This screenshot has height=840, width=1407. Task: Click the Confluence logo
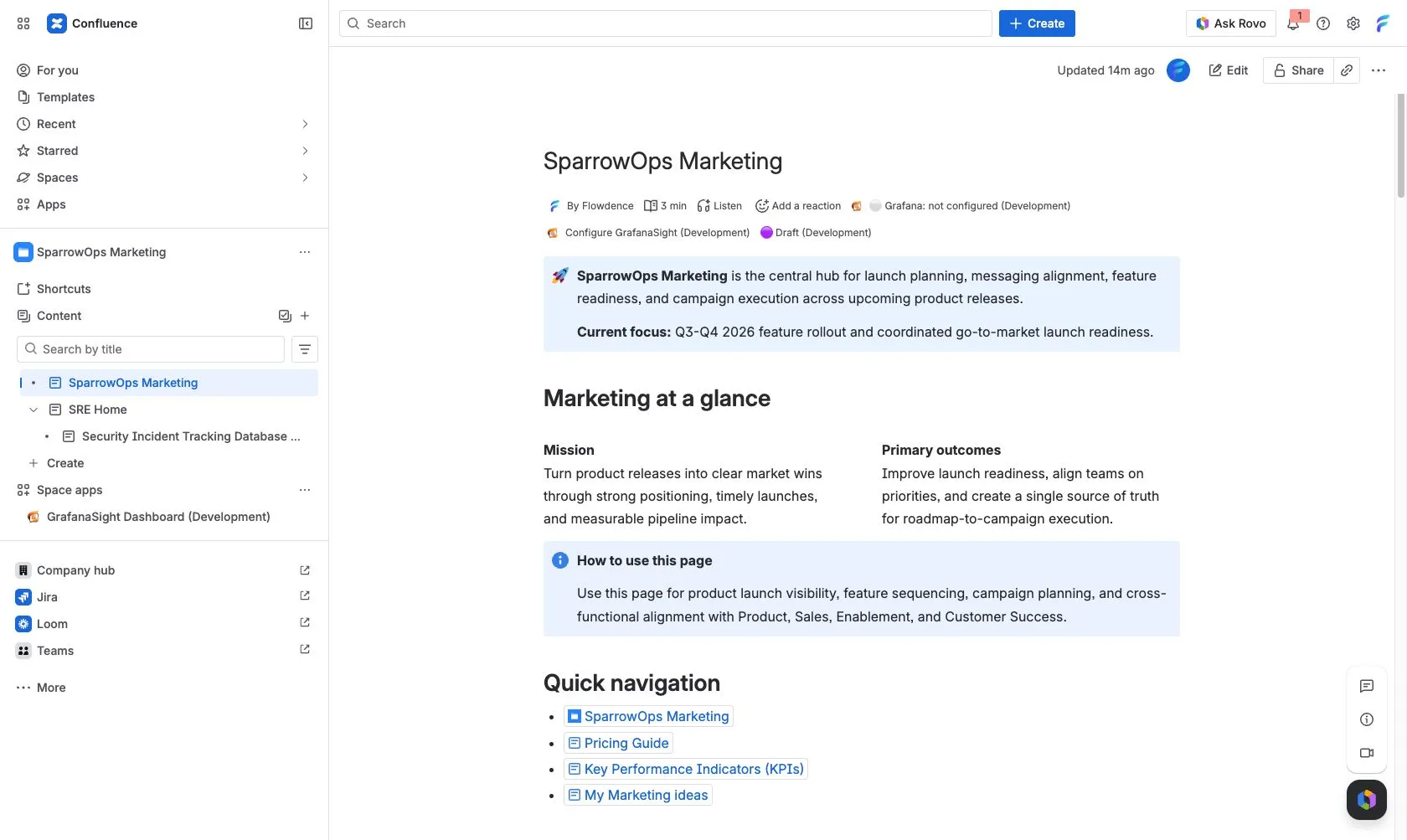(92, 23)
